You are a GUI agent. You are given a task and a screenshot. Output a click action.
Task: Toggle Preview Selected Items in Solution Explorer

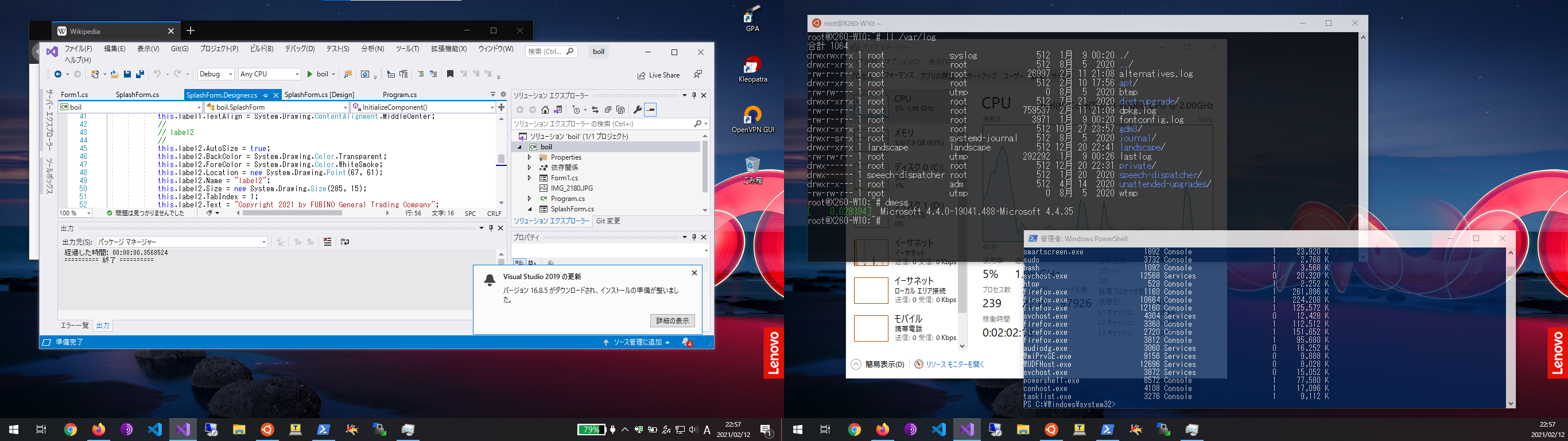(x=650, y=110)
